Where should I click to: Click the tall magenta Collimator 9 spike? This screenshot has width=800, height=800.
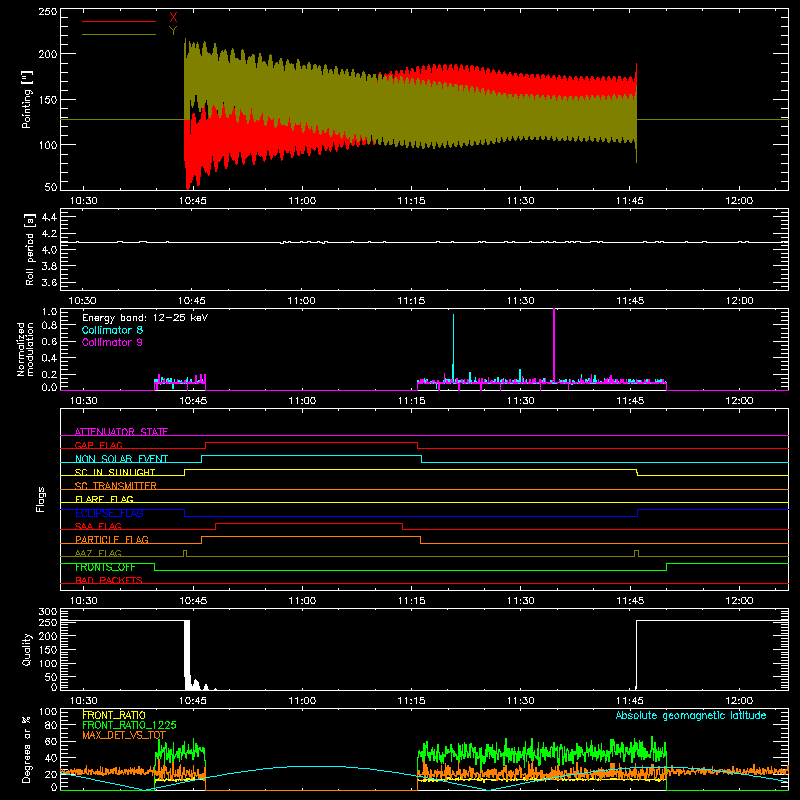tap(554, 344)
